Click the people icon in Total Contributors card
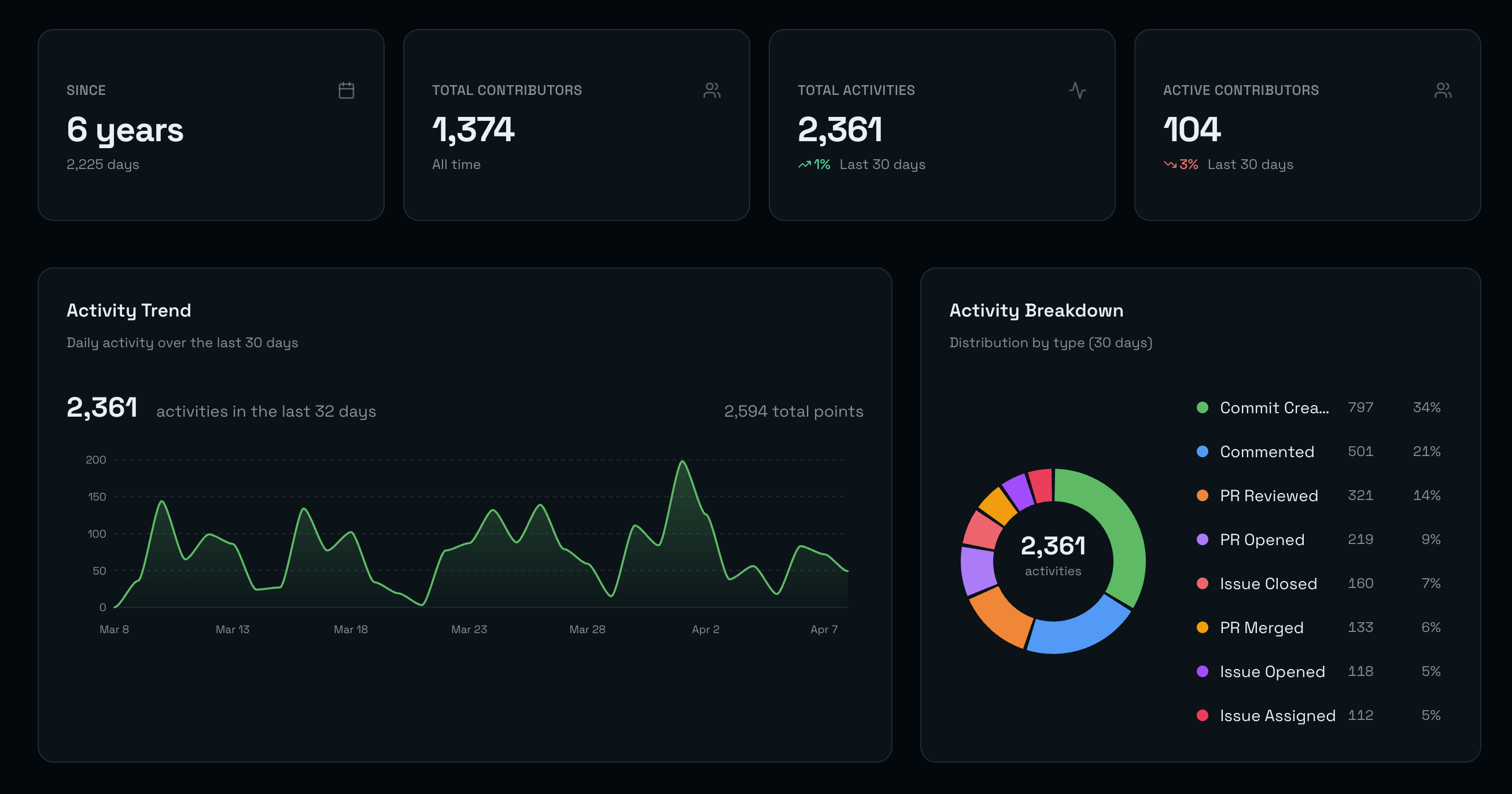1512x794 pixels. tap(711, 90)
